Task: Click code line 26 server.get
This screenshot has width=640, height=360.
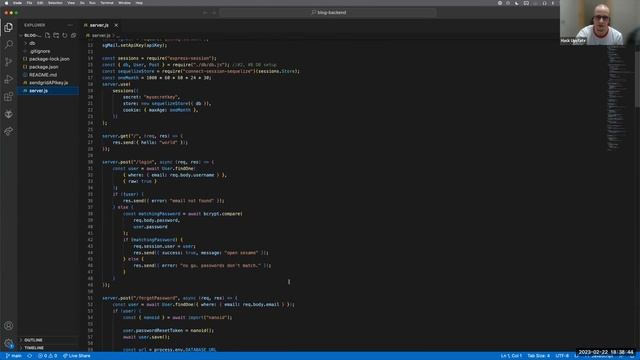Action: [142, 136]
